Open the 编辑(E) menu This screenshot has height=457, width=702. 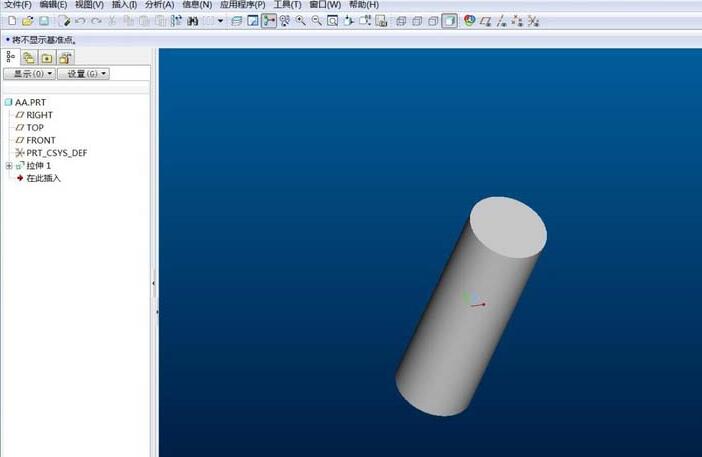click(x=53, y=5)
